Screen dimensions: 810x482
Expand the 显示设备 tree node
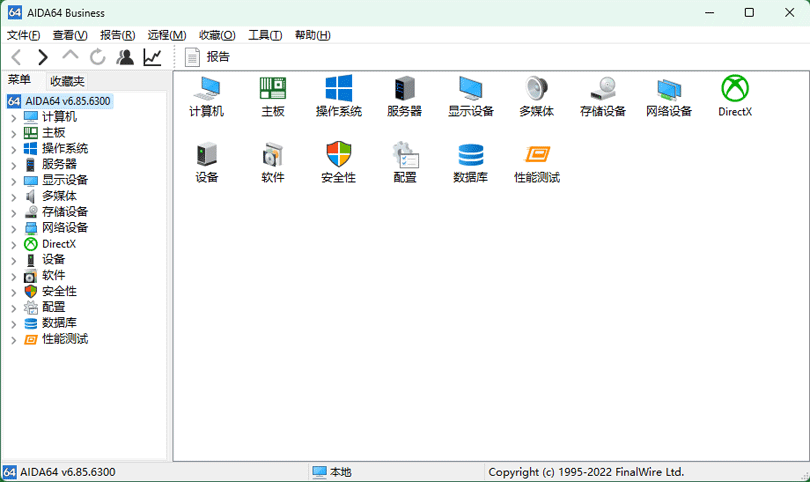click(x=13, y=181)
